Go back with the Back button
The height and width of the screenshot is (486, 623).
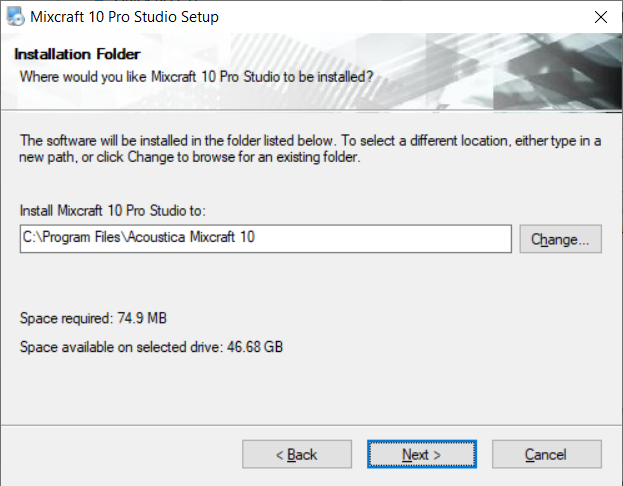click(x=296, y=454)
